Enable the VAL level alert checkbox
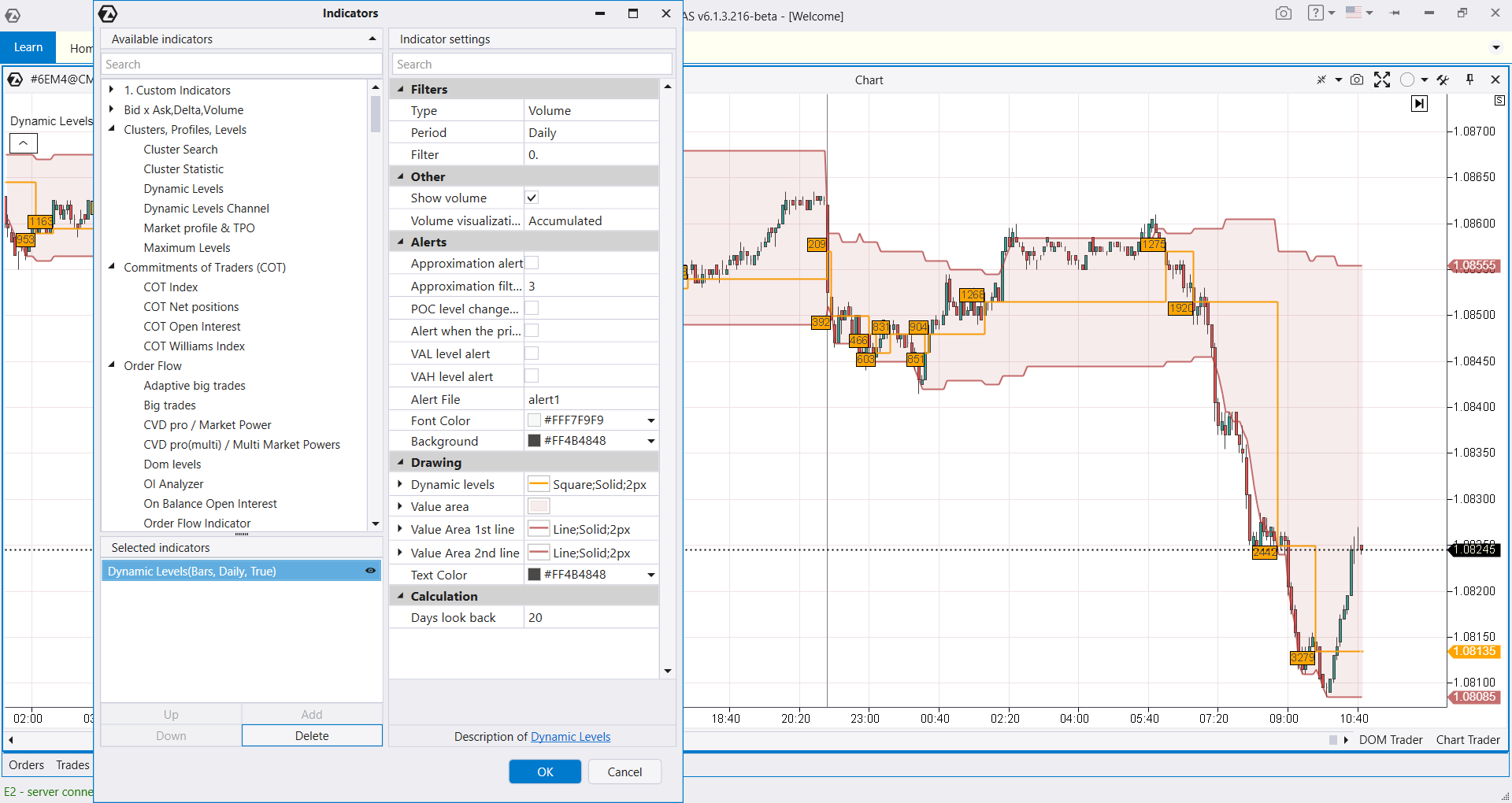The width and height of the screenshot is (1512, 803). (x=532, y=353)
